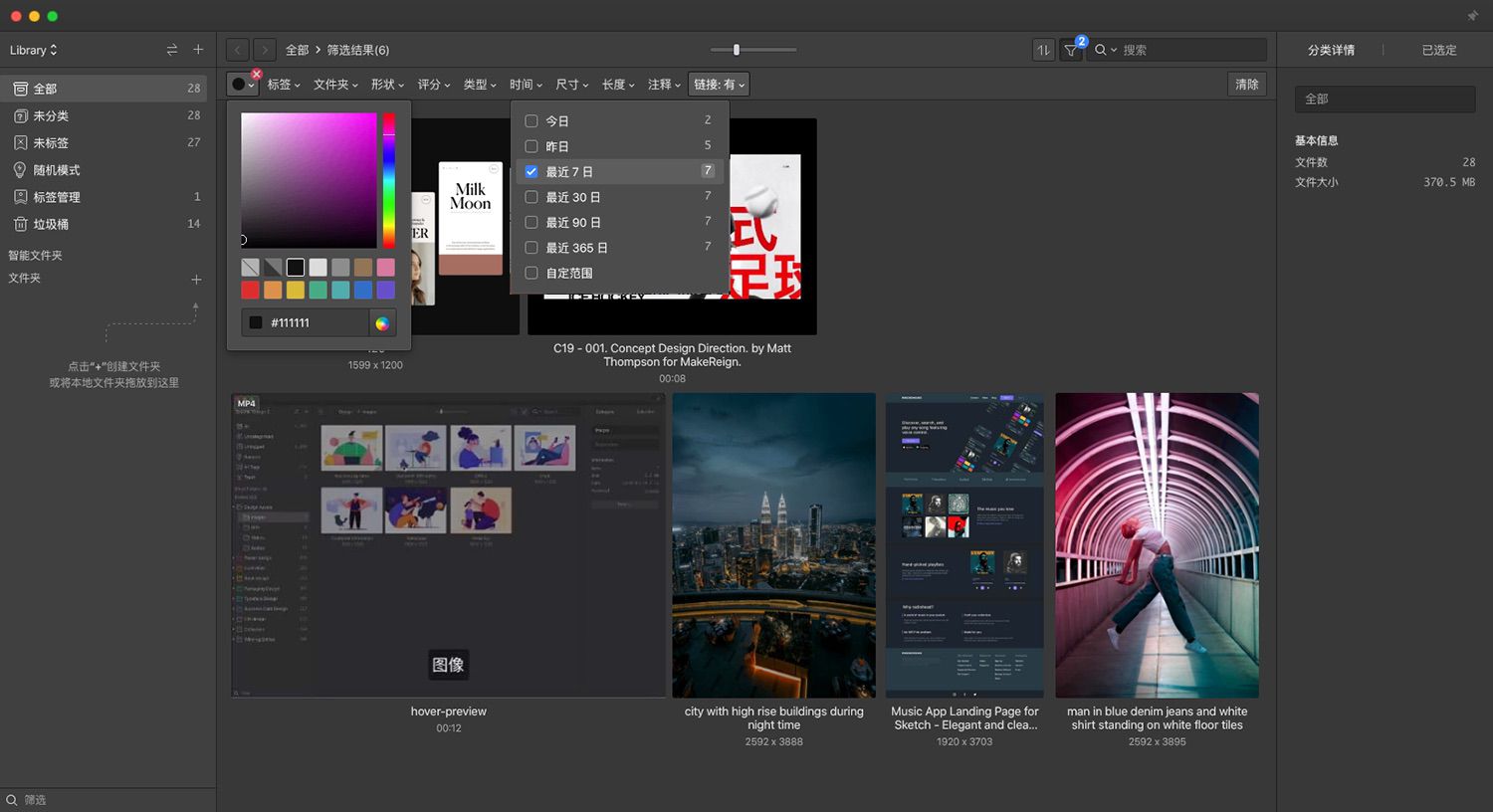This screenshot has height=812, width=1493.
Task: Select the blue color swatch
Action: coord(363,290)
